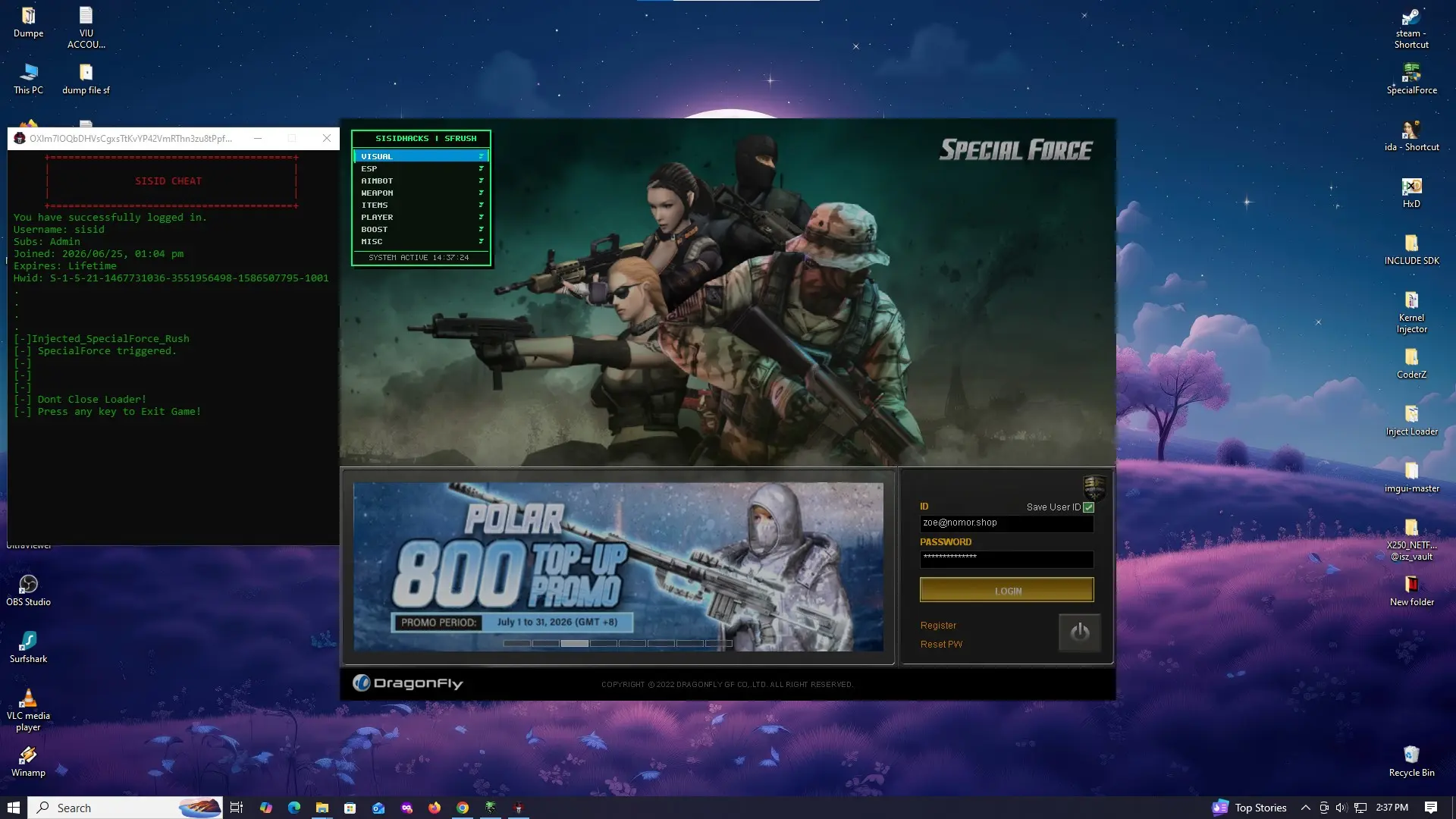The image size is (1456, 819).
Task: Open the VIU ACCOU... text file icon
Action: (86, 27)
